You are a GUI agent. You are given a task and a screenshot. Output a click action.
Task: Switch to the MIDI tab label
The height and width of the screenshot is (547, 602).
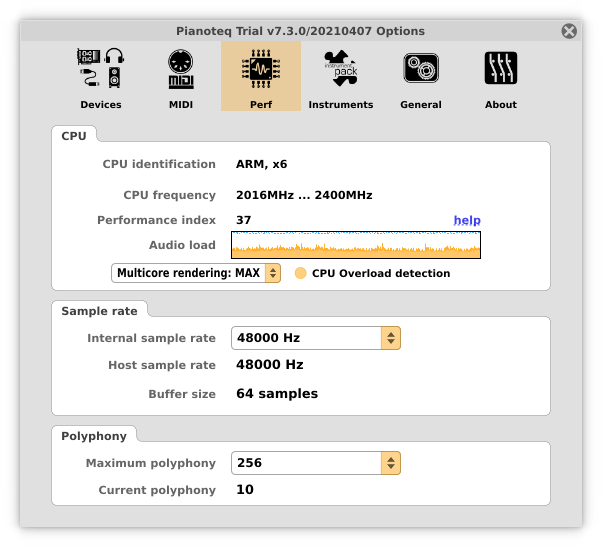[x=181, y=105]
